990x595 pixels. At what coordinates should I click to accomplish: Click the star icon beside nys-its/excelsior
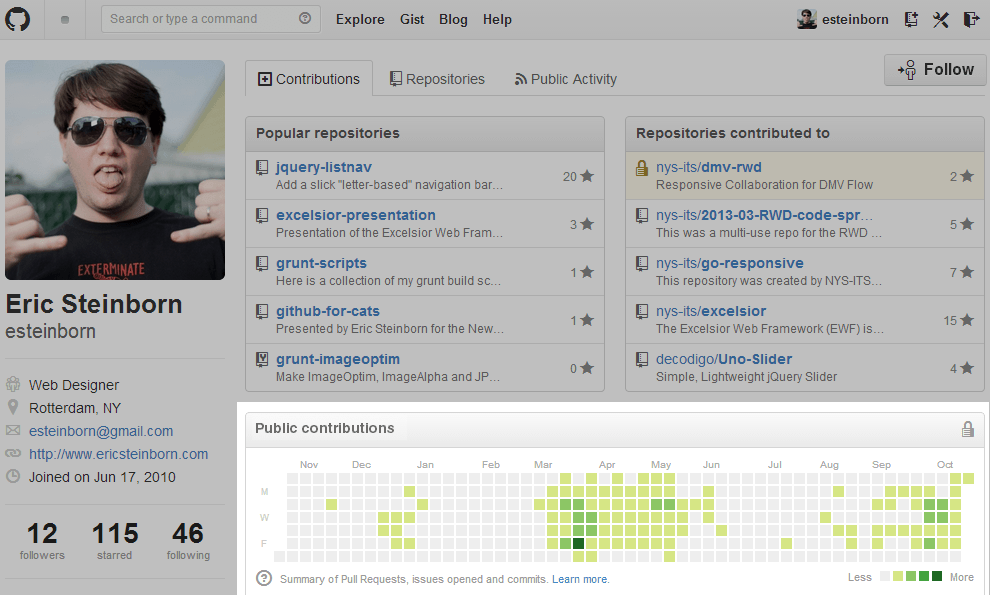click(x=967, y=320)
